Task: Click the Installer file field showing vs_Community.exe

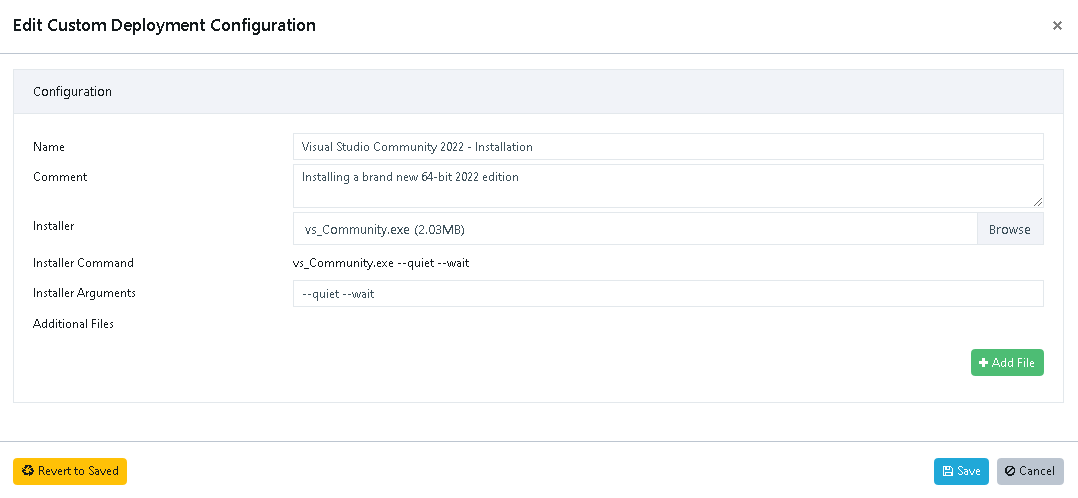Action: pos(635,229)
